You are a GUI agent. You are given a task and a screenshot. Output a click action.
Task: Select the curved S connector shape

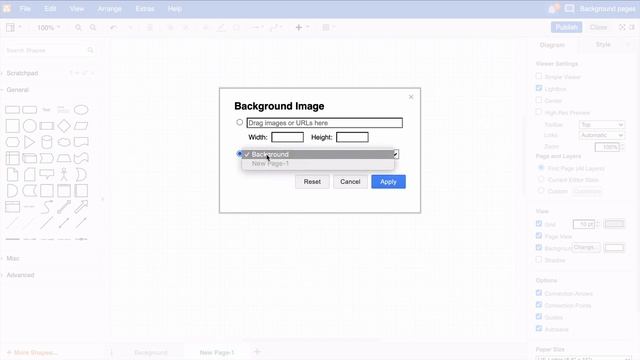point(47,207)
